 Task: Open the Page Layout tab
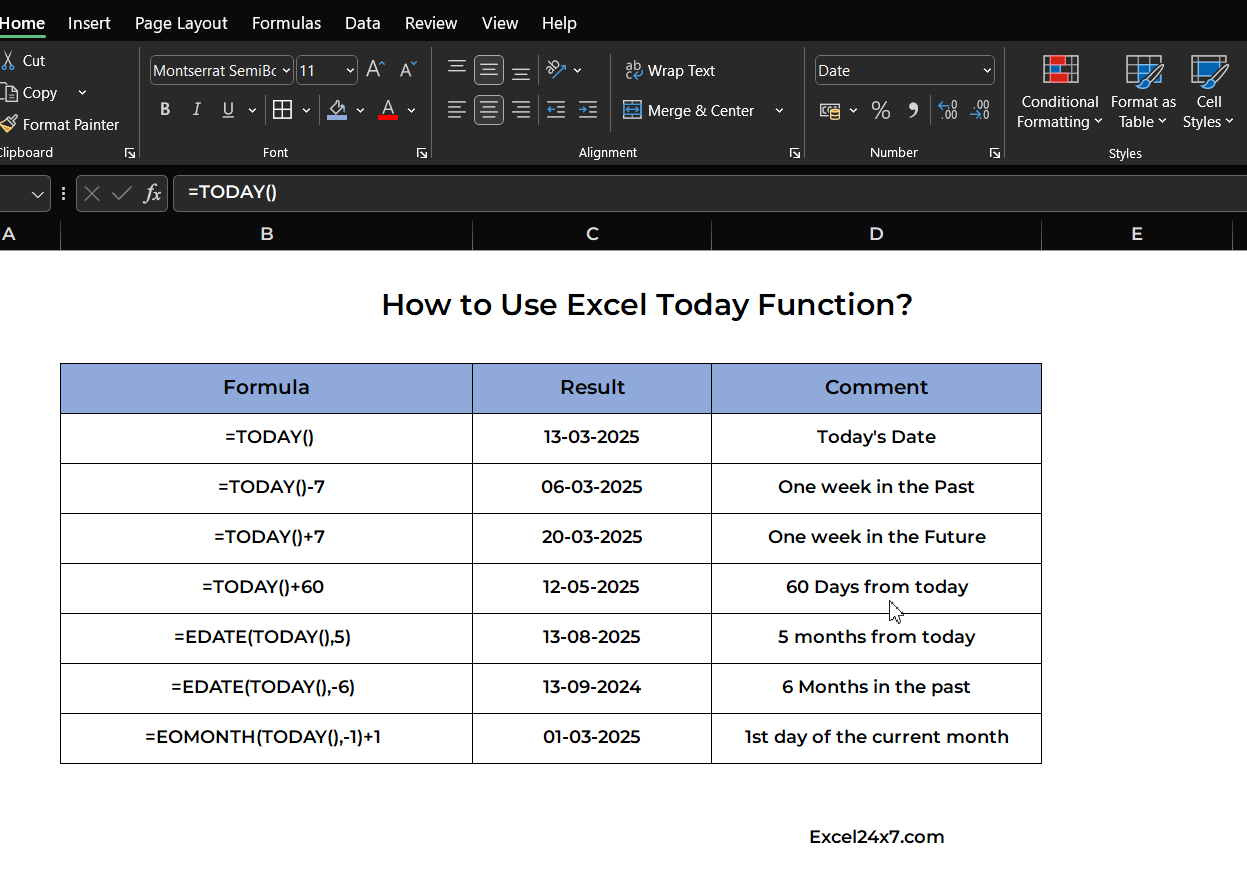tap(181, 22)
